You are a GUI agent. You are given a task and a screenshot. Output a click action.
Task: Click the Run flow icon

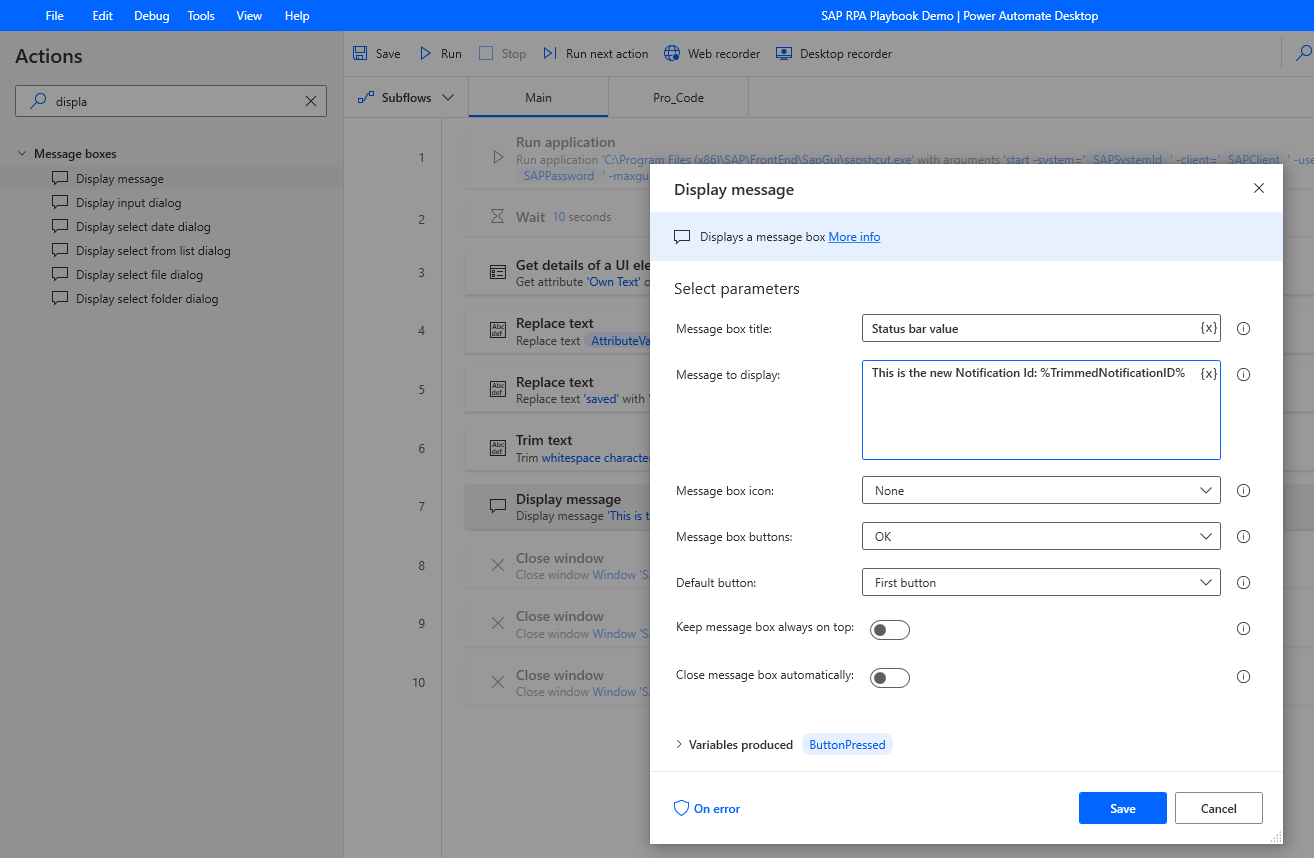[x=425, y=53]
